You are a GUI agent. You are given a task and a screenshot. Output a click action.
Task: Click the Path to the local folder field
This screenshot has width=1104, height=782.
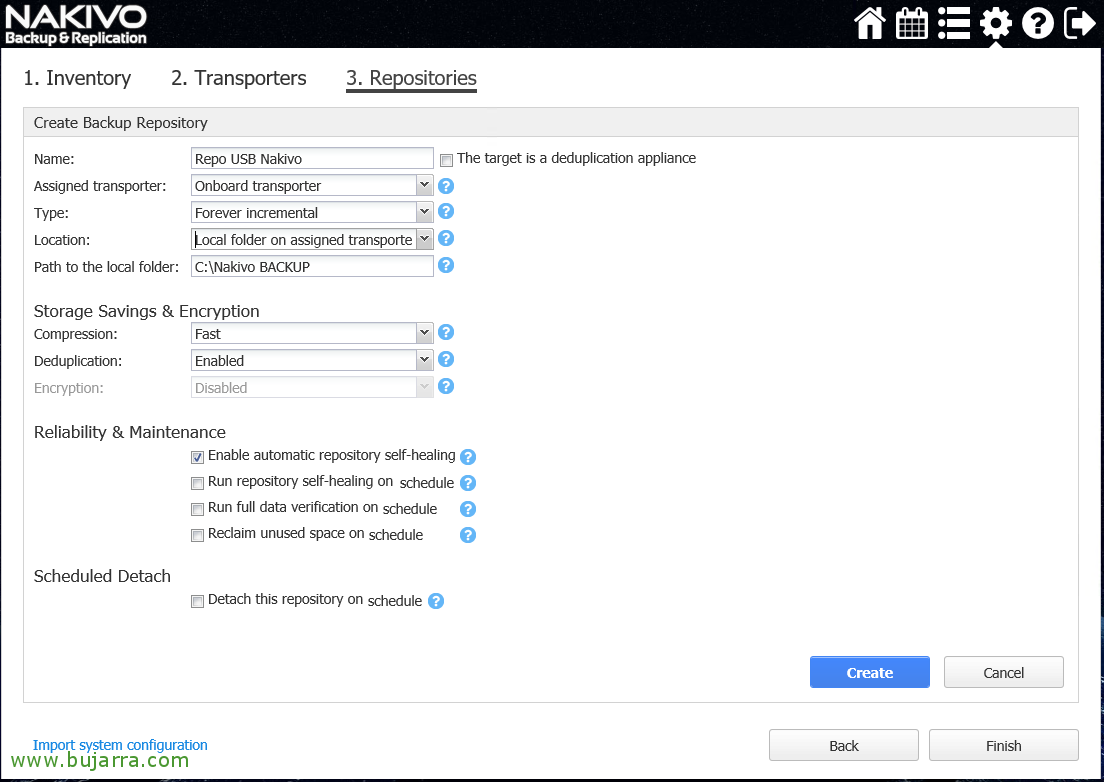[x=312, y=266]
